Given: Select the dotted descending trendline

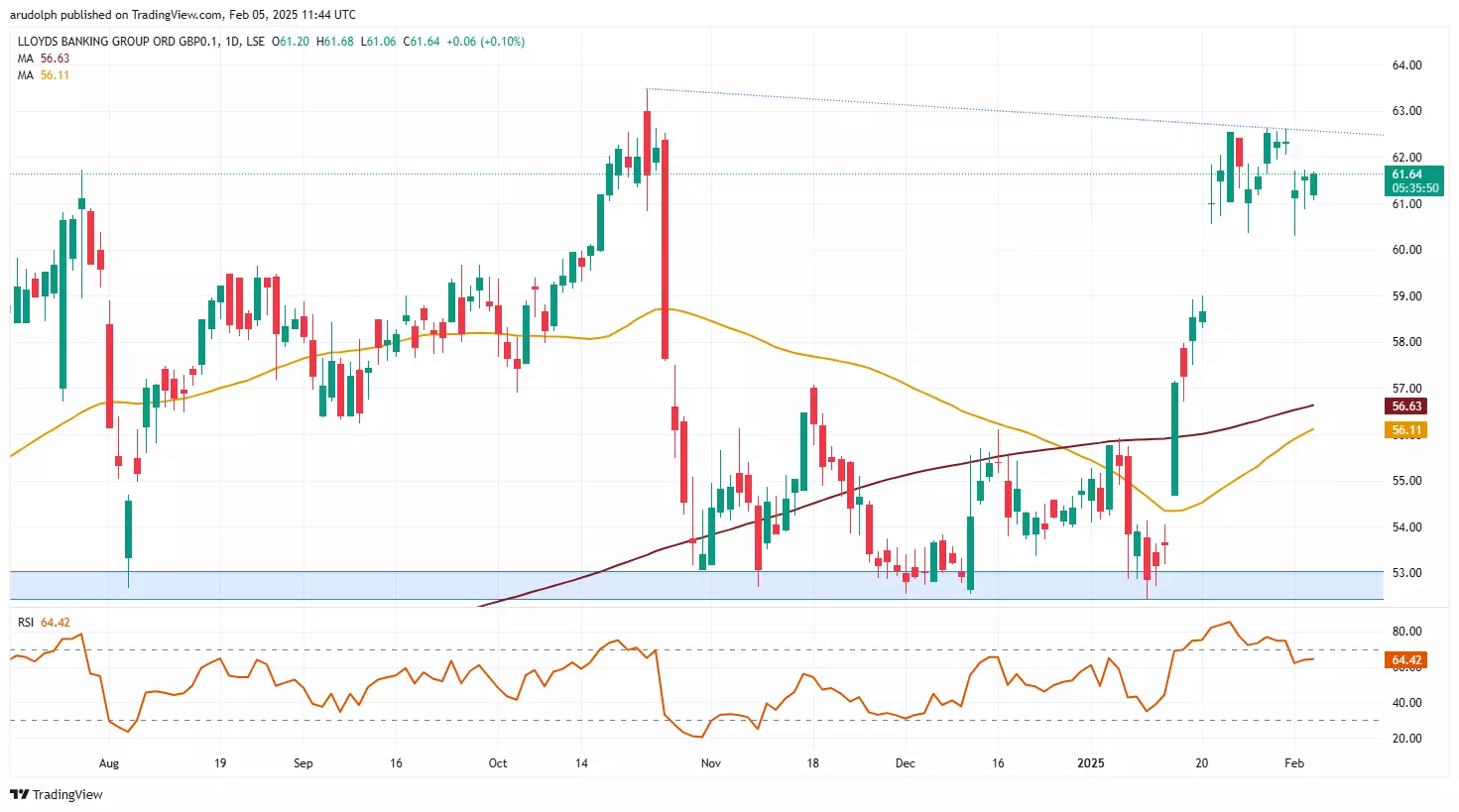Looking at the screenshot, I should point(992,107).
